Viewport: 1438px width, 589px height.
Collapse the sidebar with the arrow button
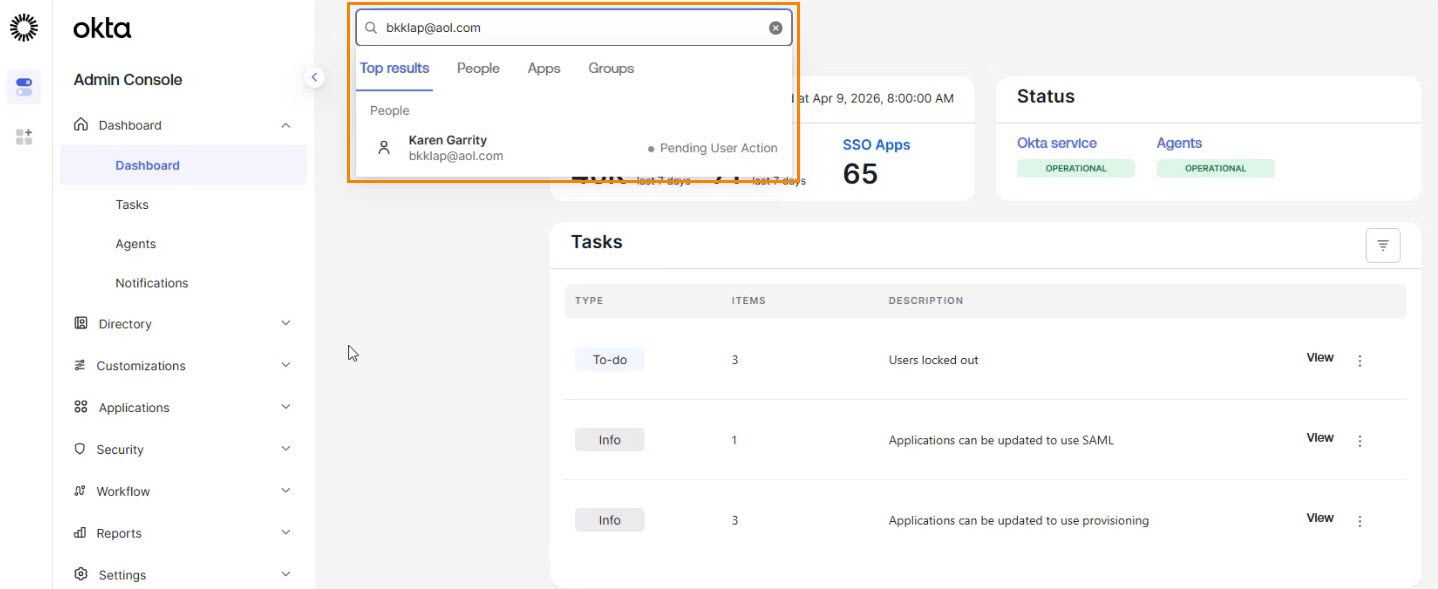click(x=314, y=77)
